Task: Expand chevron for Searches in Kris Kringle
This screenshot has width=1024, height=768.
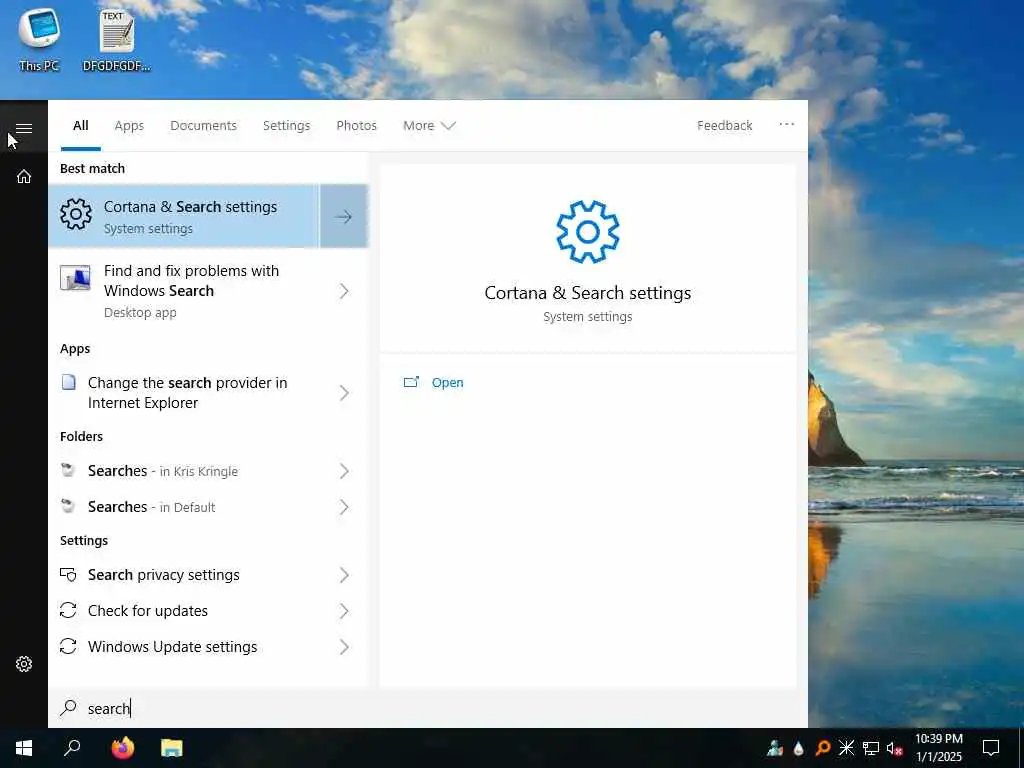Action: (x=344, y=471)
